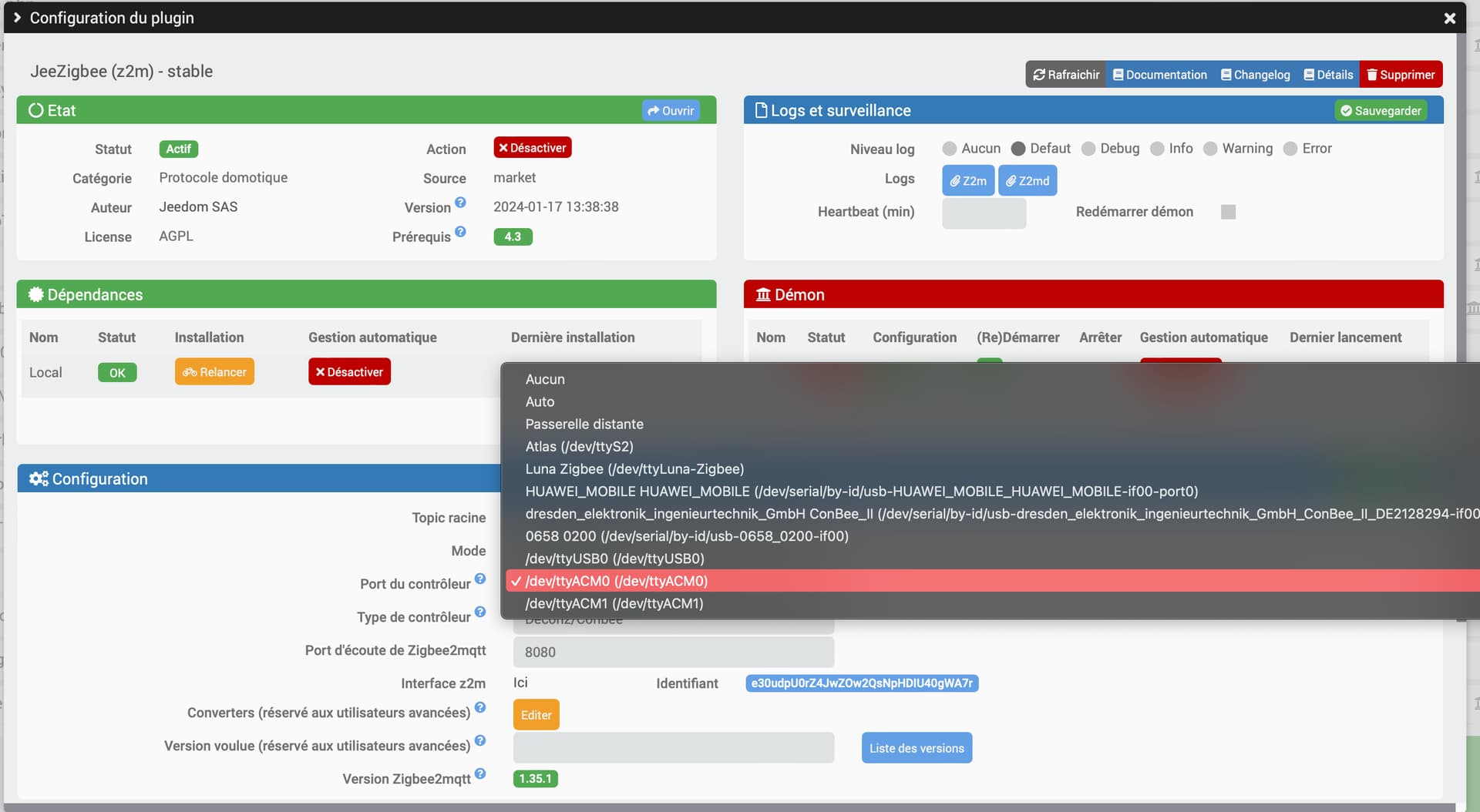Click help icon beside Port du contrôleur
The width and height of the screenshot is (1480, 812).
coord(480,579)
